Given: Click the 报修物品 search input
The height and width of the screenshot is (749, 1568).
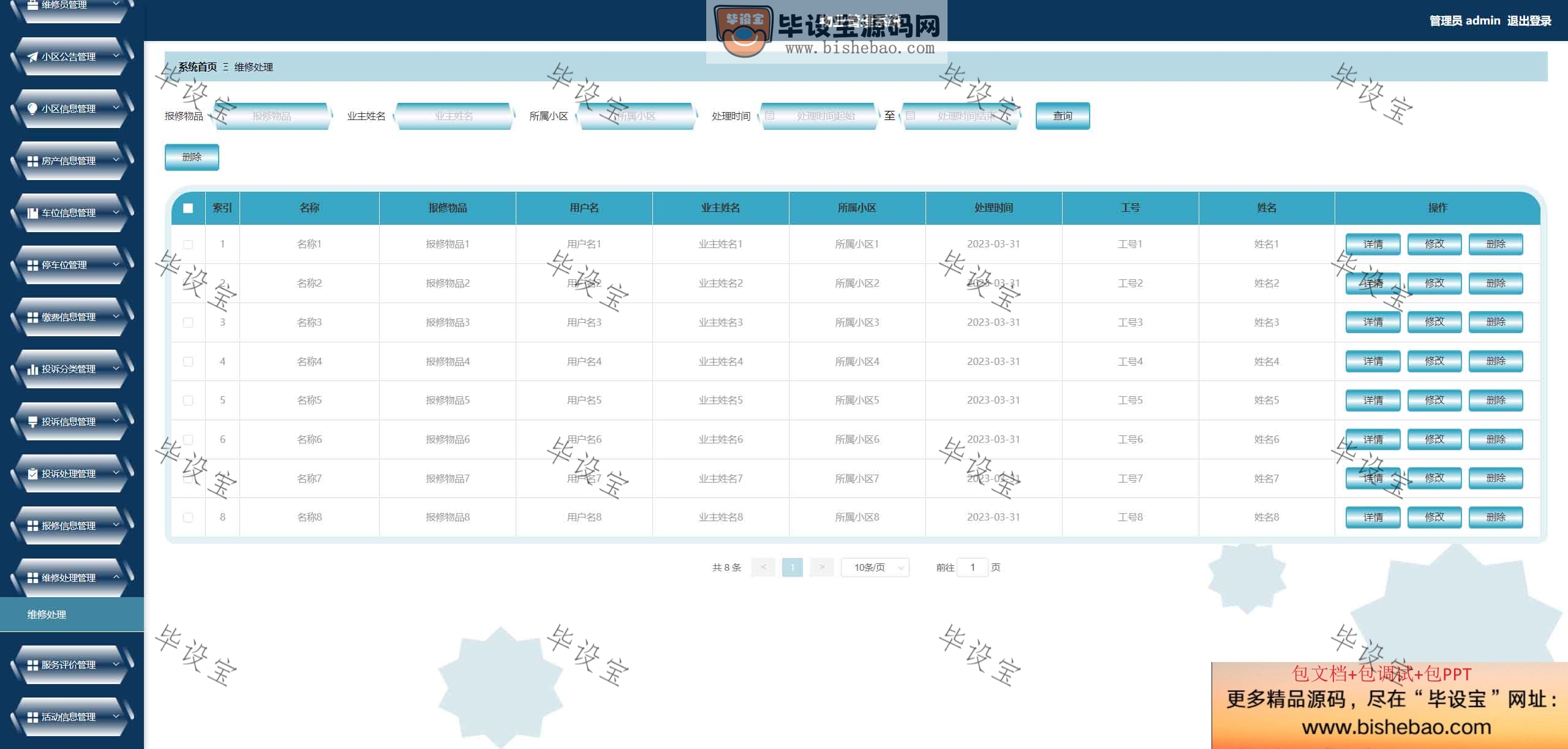Looking at the screenshot, I should [x=271, y=116].
